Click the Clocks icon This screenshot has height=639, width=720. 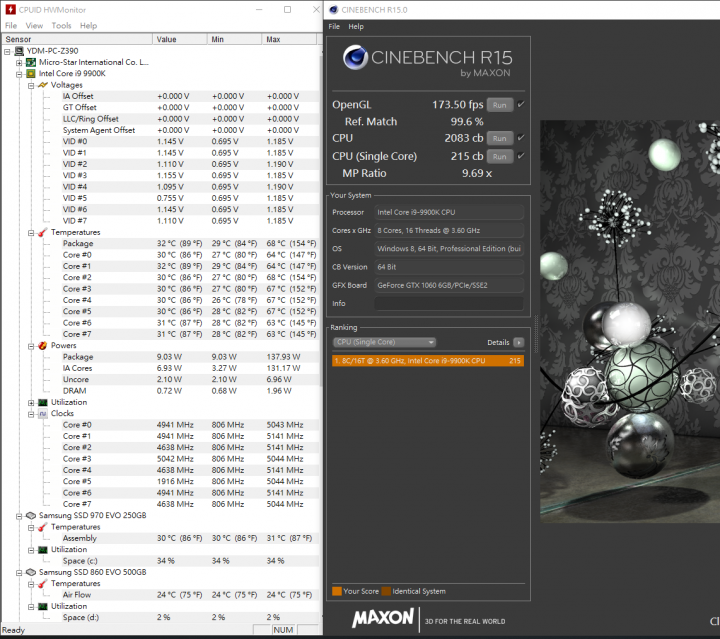point(43,414)
